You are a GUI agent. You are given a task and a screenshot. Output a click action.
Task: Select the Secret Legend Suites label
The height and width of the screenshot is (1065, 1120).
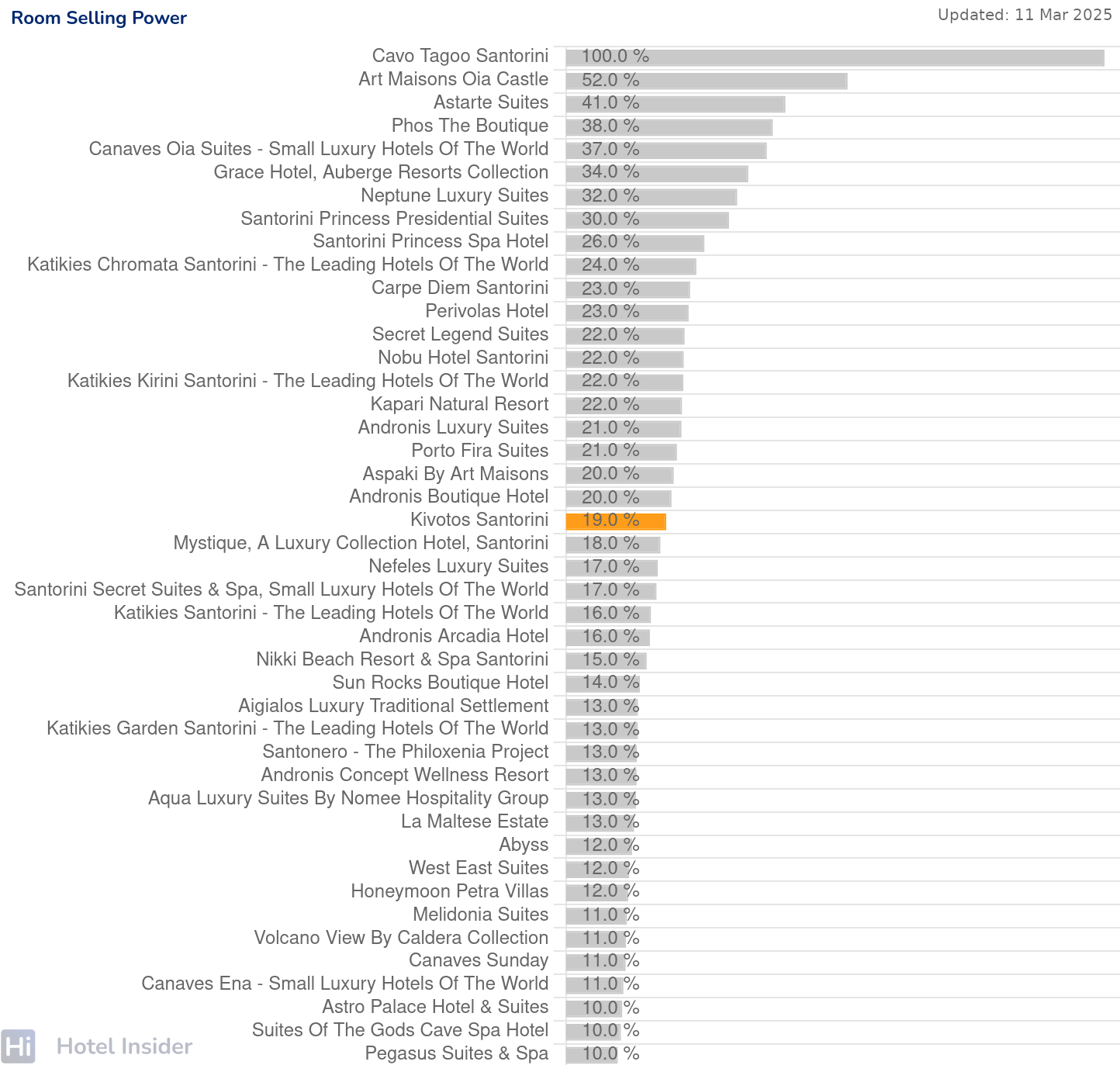coord(460,334)
